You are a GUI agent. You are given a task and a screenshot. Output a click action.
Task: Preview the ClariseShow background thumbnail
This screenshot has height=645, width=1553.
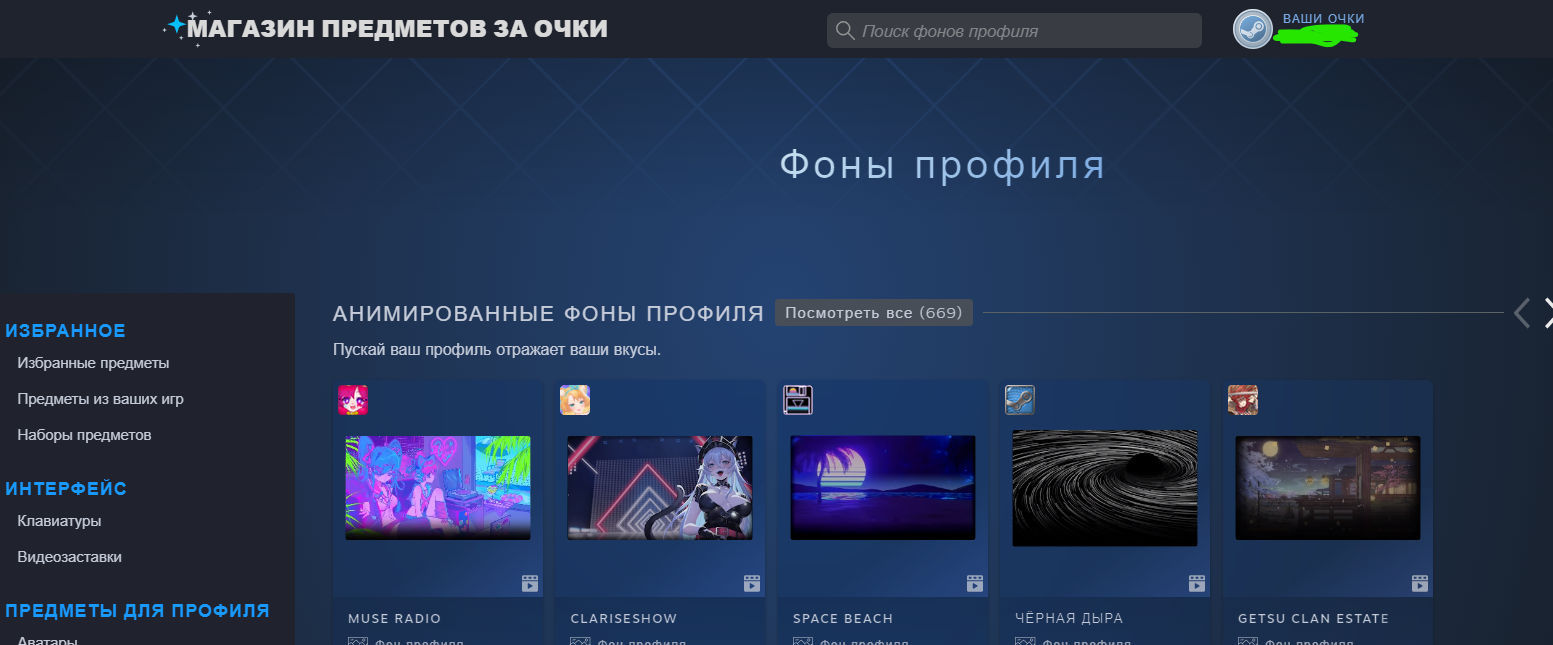(660, 488)
